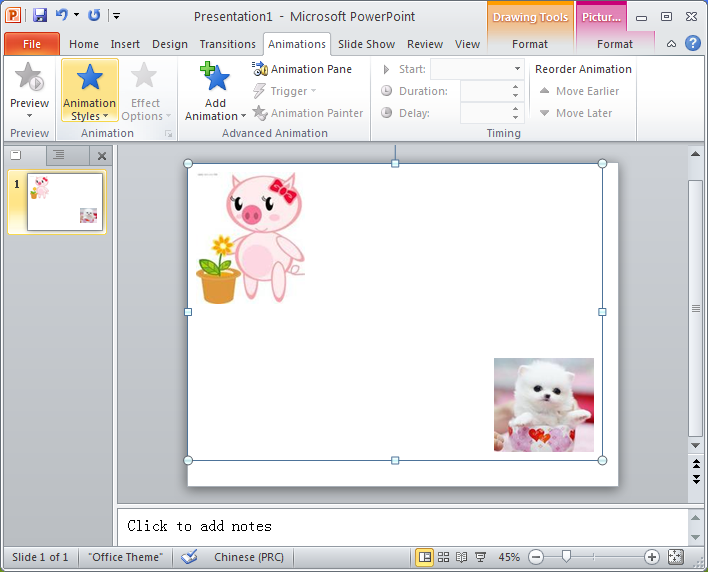708x572 pixels.
Task: Click in the notes area to add notes
Action: (402, 526)
